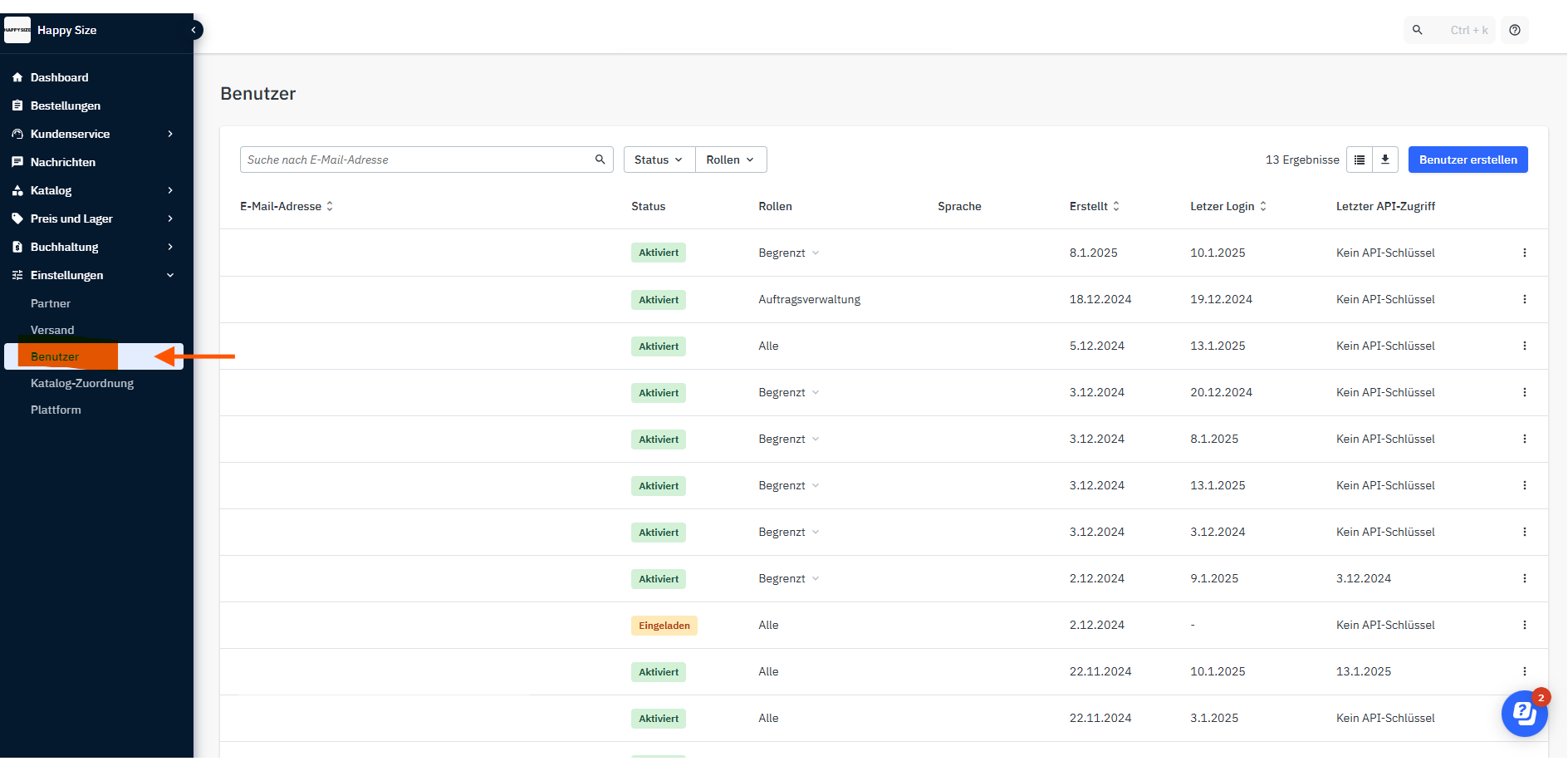Click the magnifier icon in email search

(x=600, y=160)
